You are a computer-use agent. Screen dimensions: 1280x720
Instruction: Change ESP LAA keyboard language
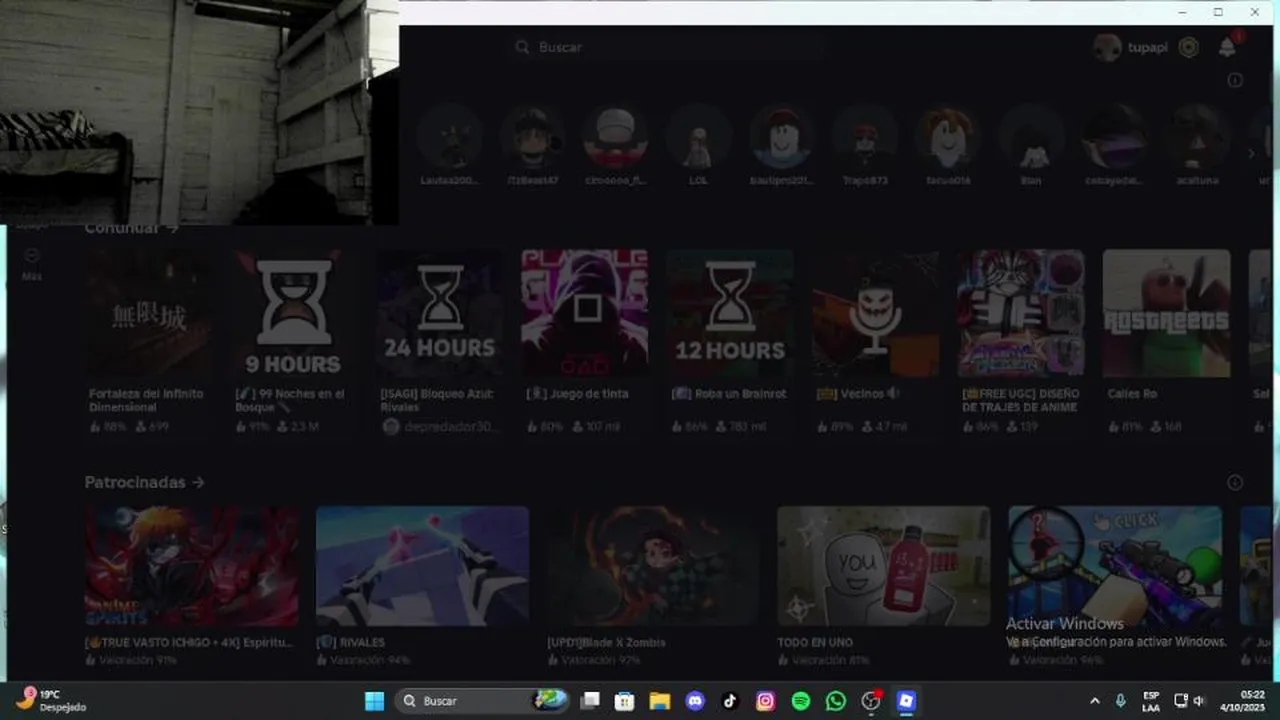[1151, 701]
